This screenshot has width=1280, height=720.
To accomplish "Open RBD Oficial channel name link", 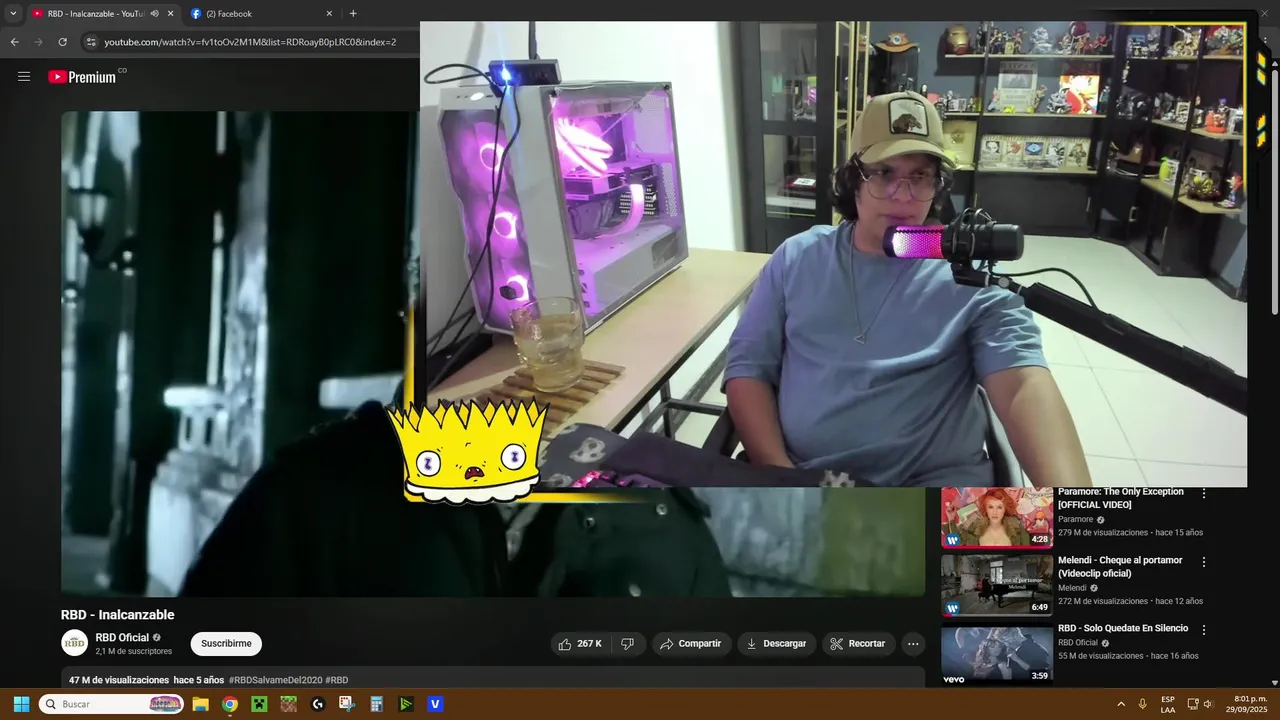I will (122, 638).
